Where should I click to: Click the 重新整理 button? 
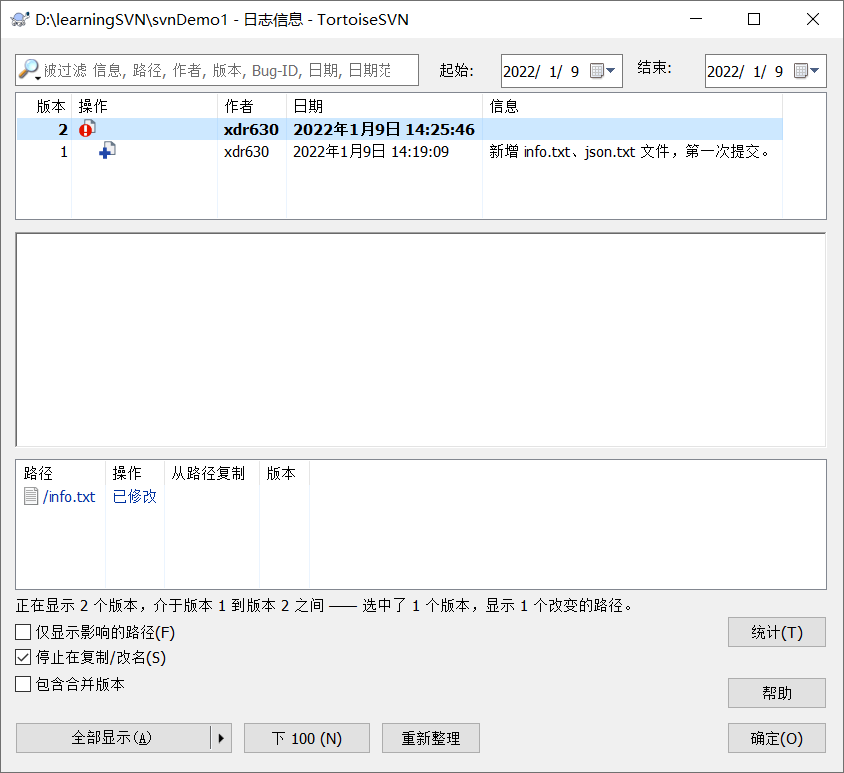tap(430, 738)
